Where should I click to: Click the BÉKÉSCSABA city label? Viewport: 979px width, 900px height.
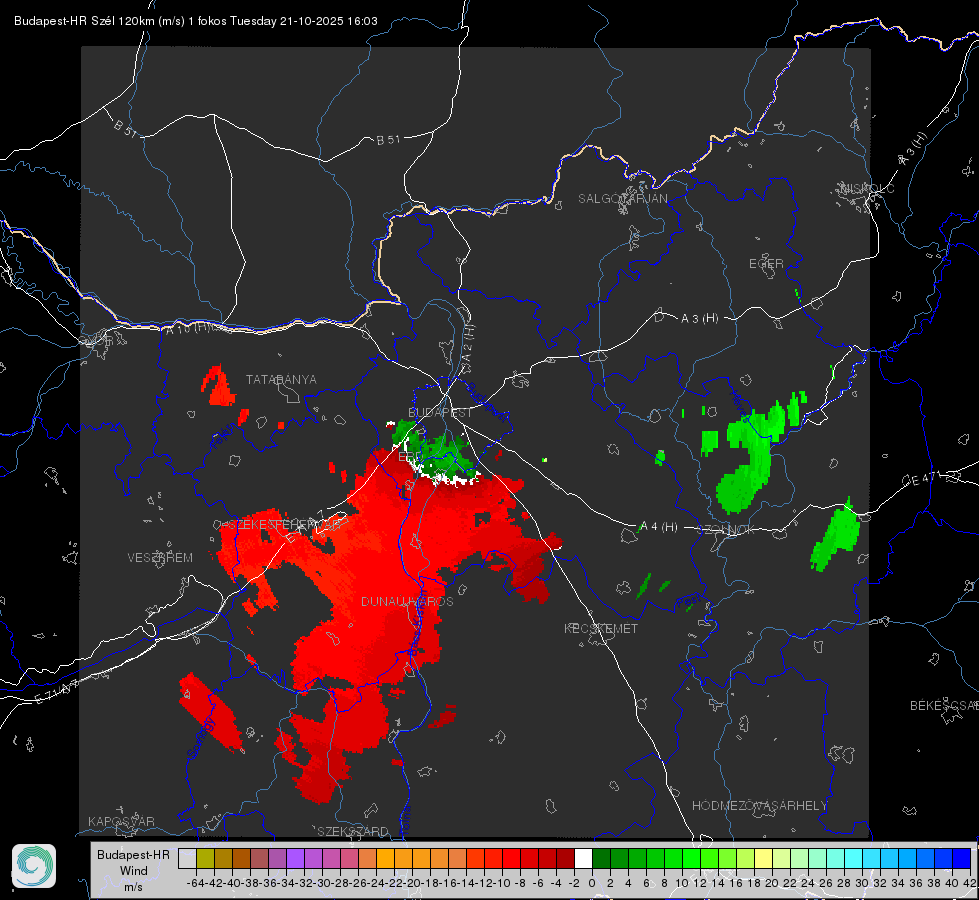944,705
